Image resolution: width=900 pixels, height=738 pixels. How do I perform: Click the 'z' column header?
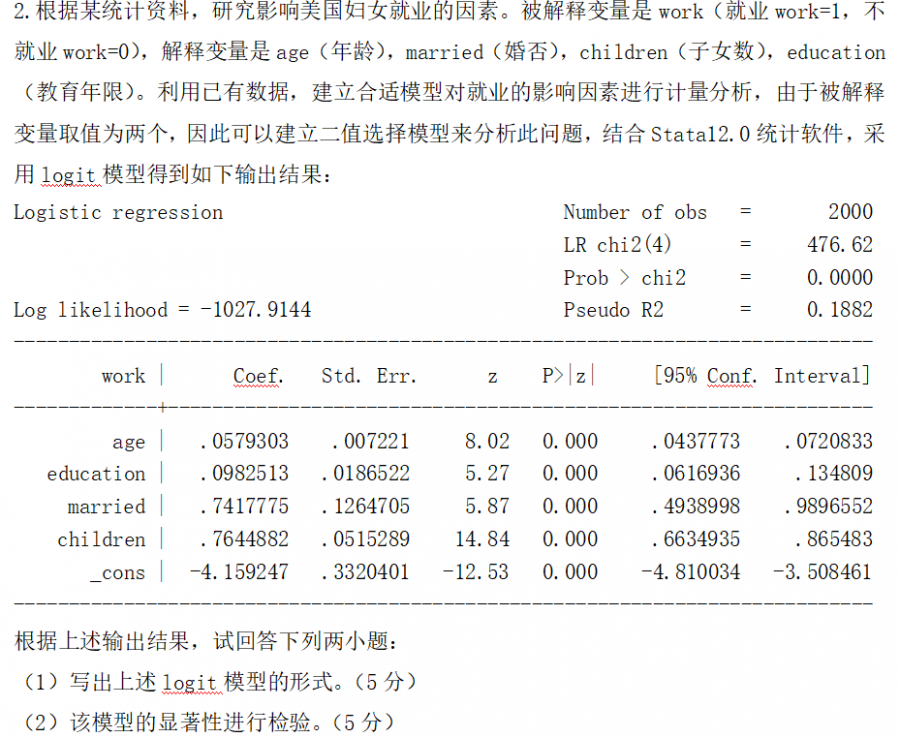(x=492, y=378)
